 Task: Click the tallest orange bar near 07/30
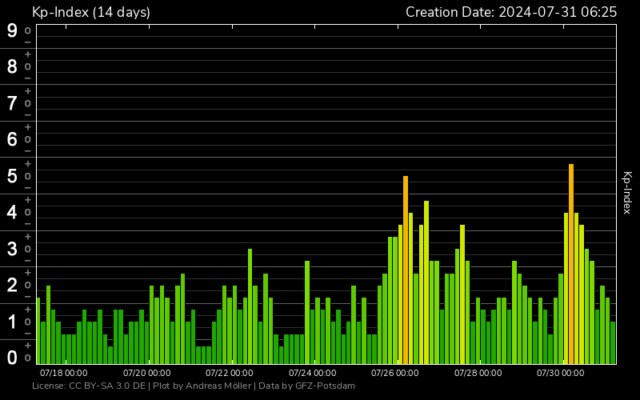click(571, 262)
